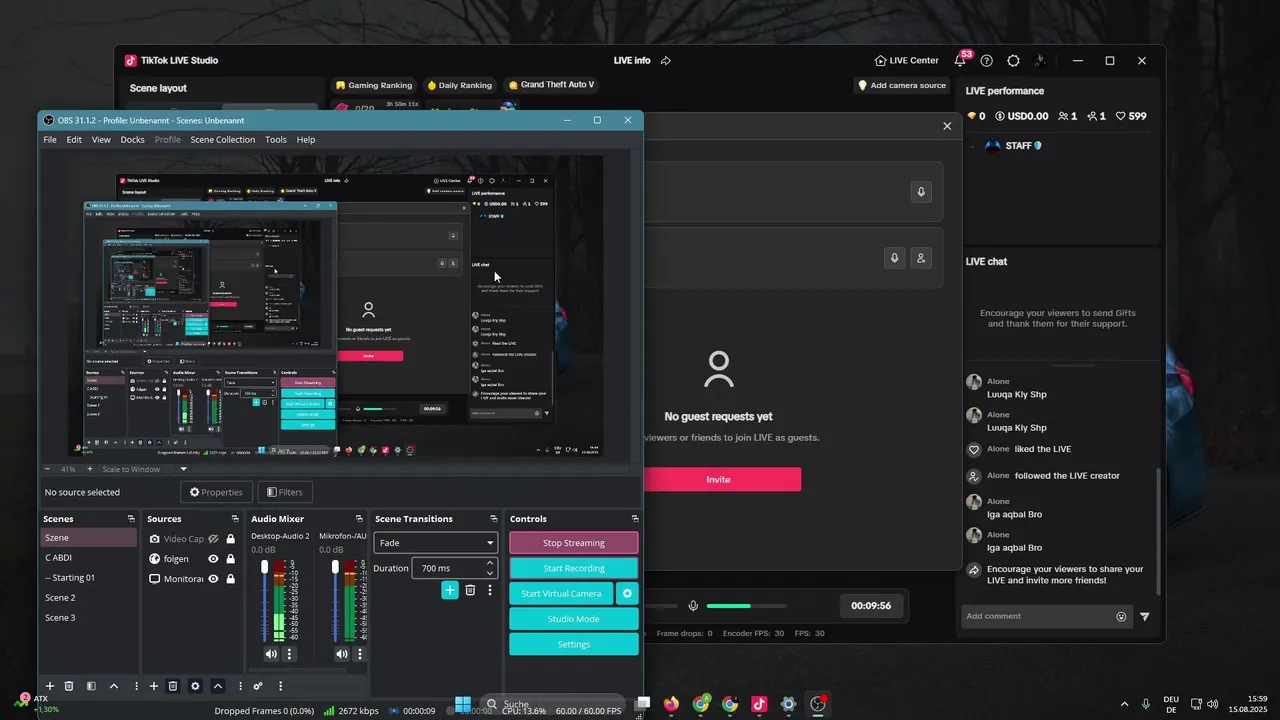Mute the Mikrofon/AUX channel
This screenshot has width=1280, height=720.
pos(342,654)
